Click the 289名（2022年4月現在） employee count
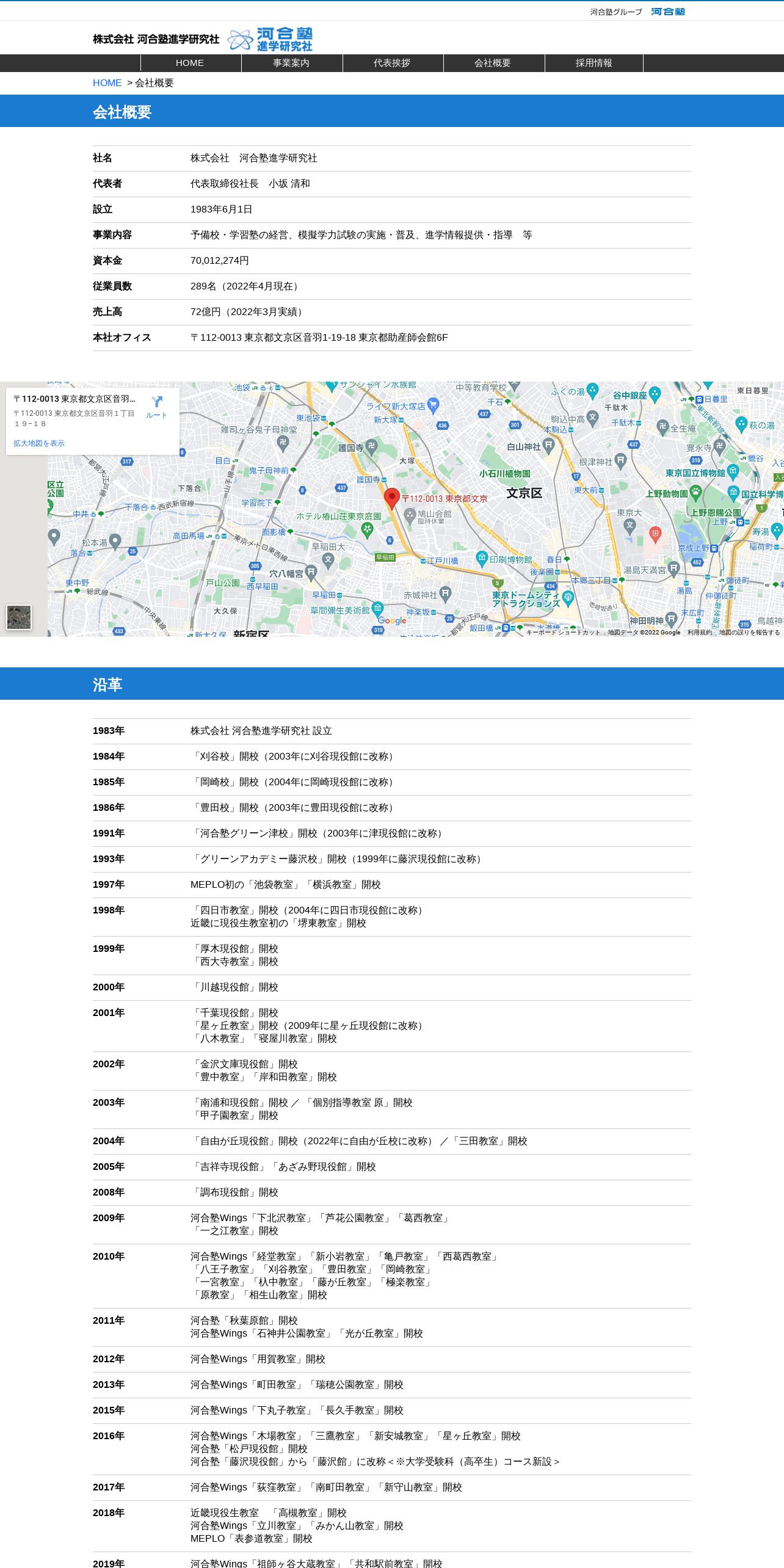The image size is (784, 1568). click(x=246, y=286)
